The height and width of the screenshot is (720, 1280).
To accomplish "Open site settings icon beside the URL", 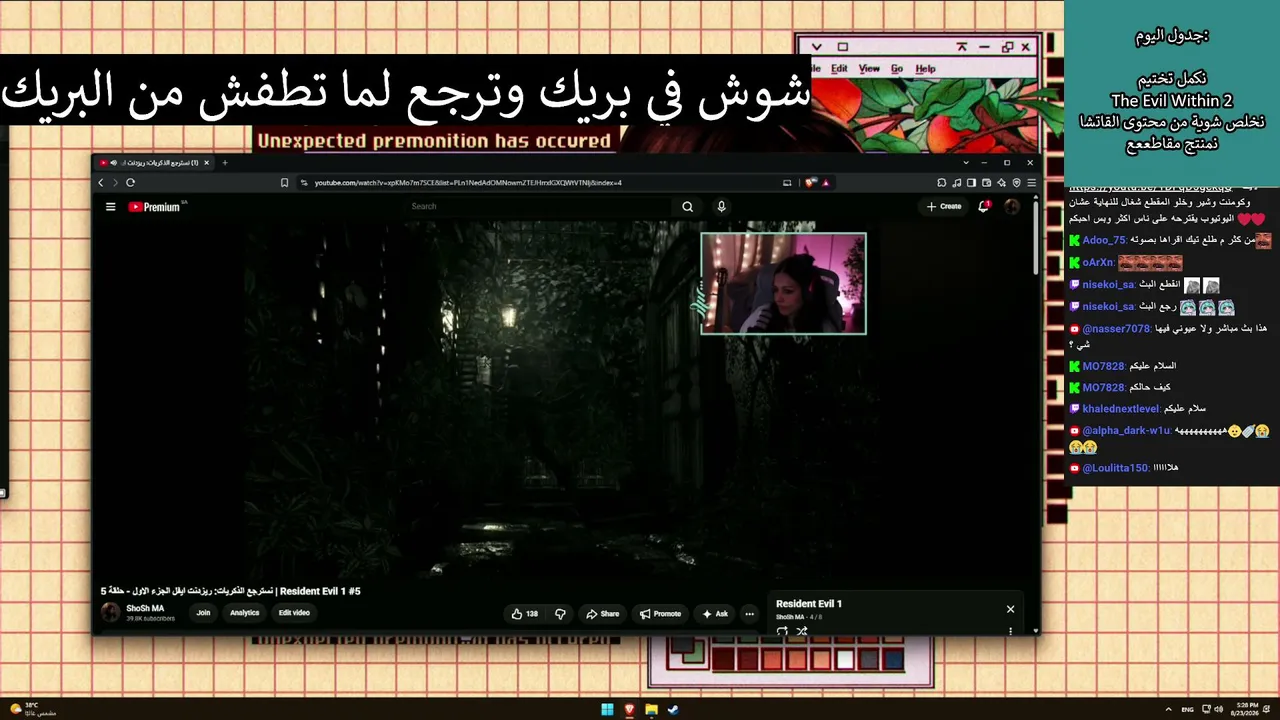I will coord(303,183).
